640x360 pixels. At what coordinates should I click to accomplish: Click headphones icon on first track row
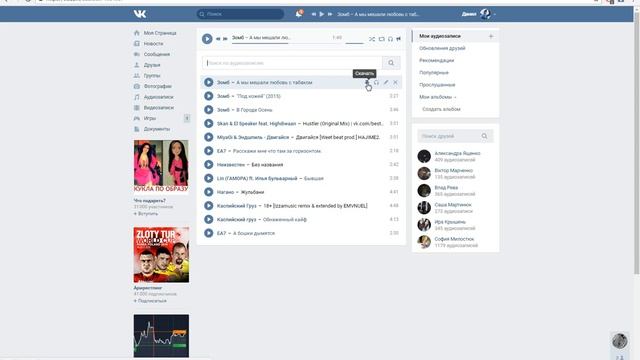pyautogui.click(x=376, y=82)
